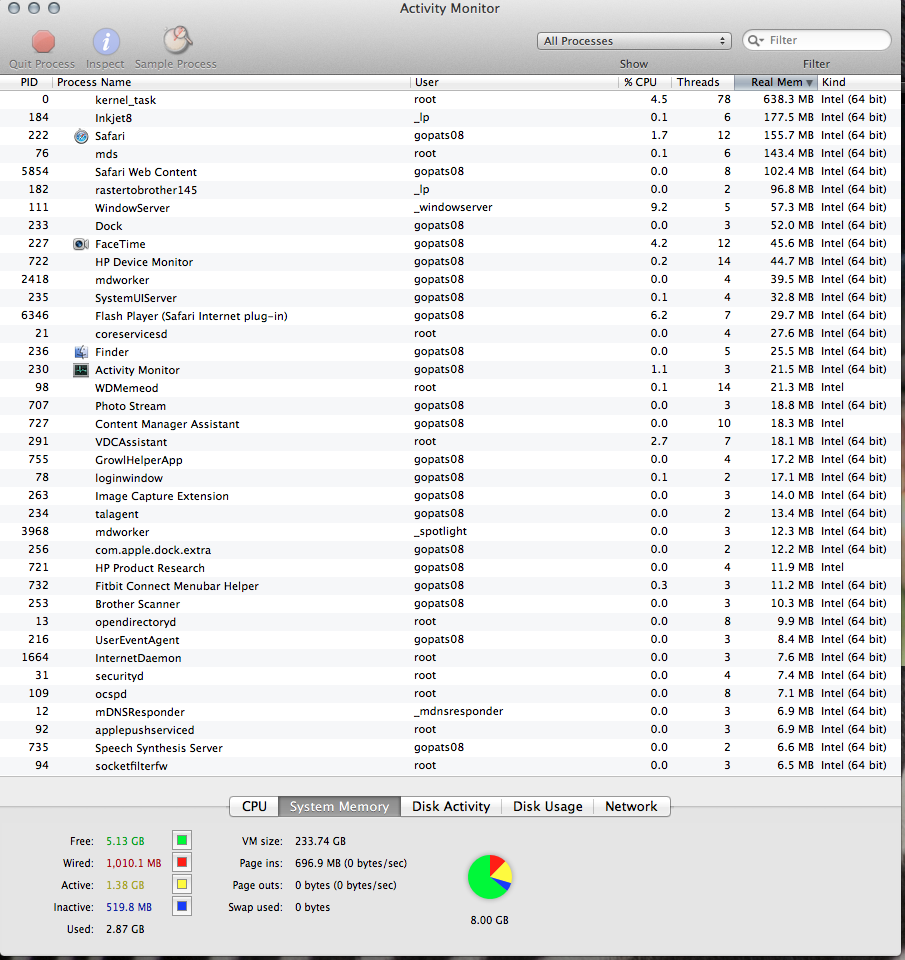Click the Sample Process icon
Screen dimensions: 905x960
(178, 40)
